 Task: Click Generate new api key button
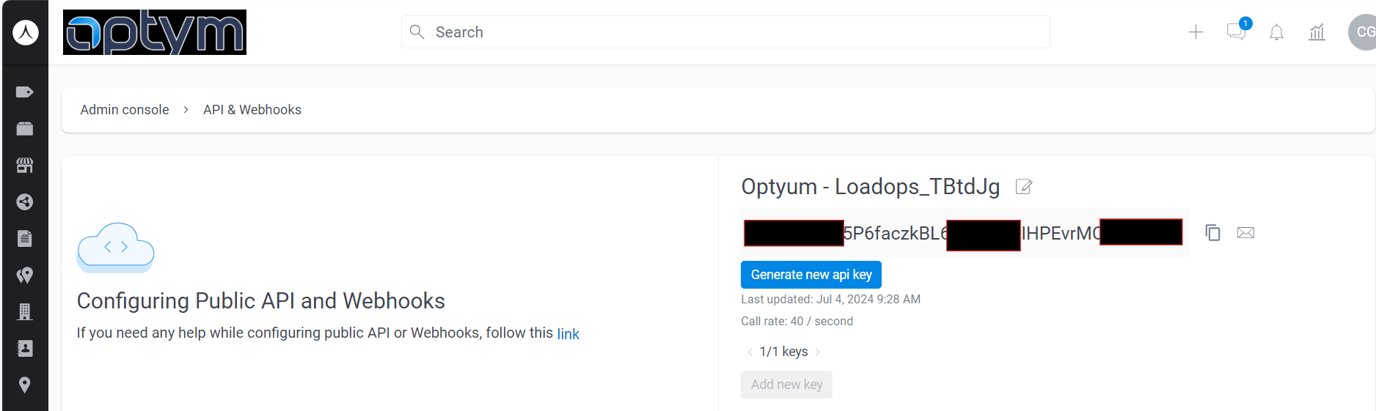pyautogui.click(x=811, y=275)
